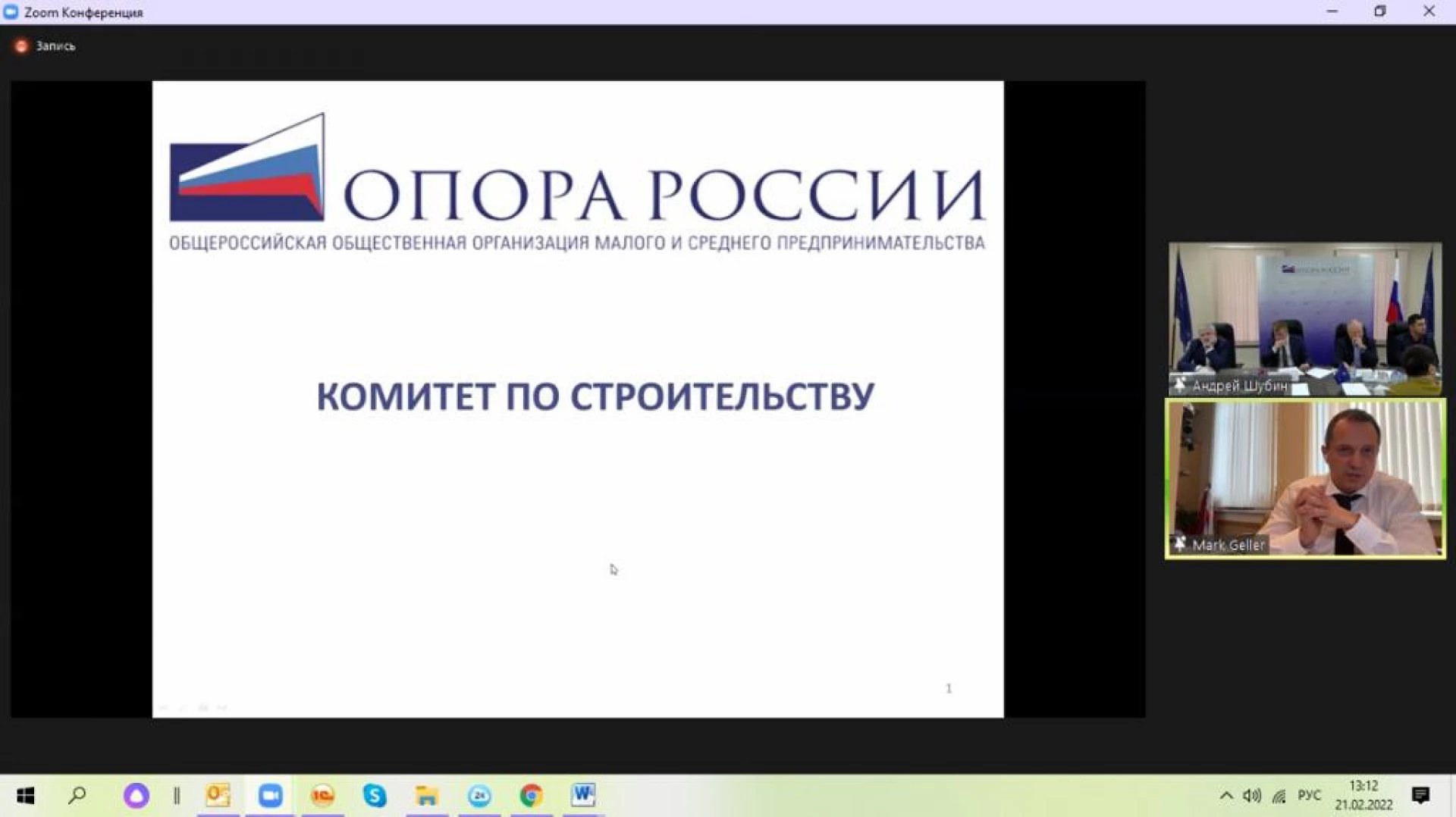This screenshot has width=1456, height=817.
Task: Show hidden system tray icons
Action: pos(1225,795)
